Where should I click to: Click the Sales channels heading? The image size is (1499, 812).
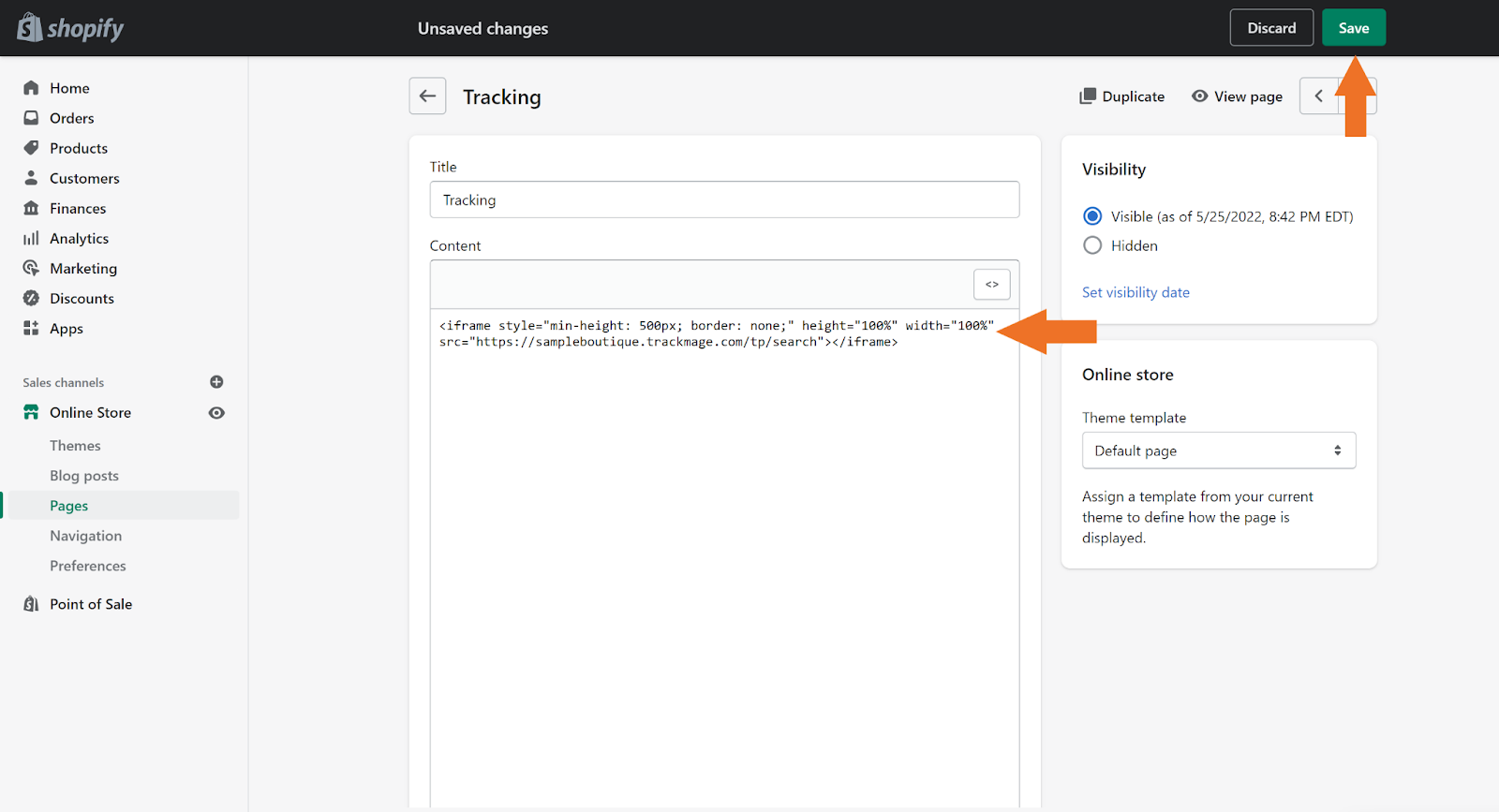[x=64, y=382]
